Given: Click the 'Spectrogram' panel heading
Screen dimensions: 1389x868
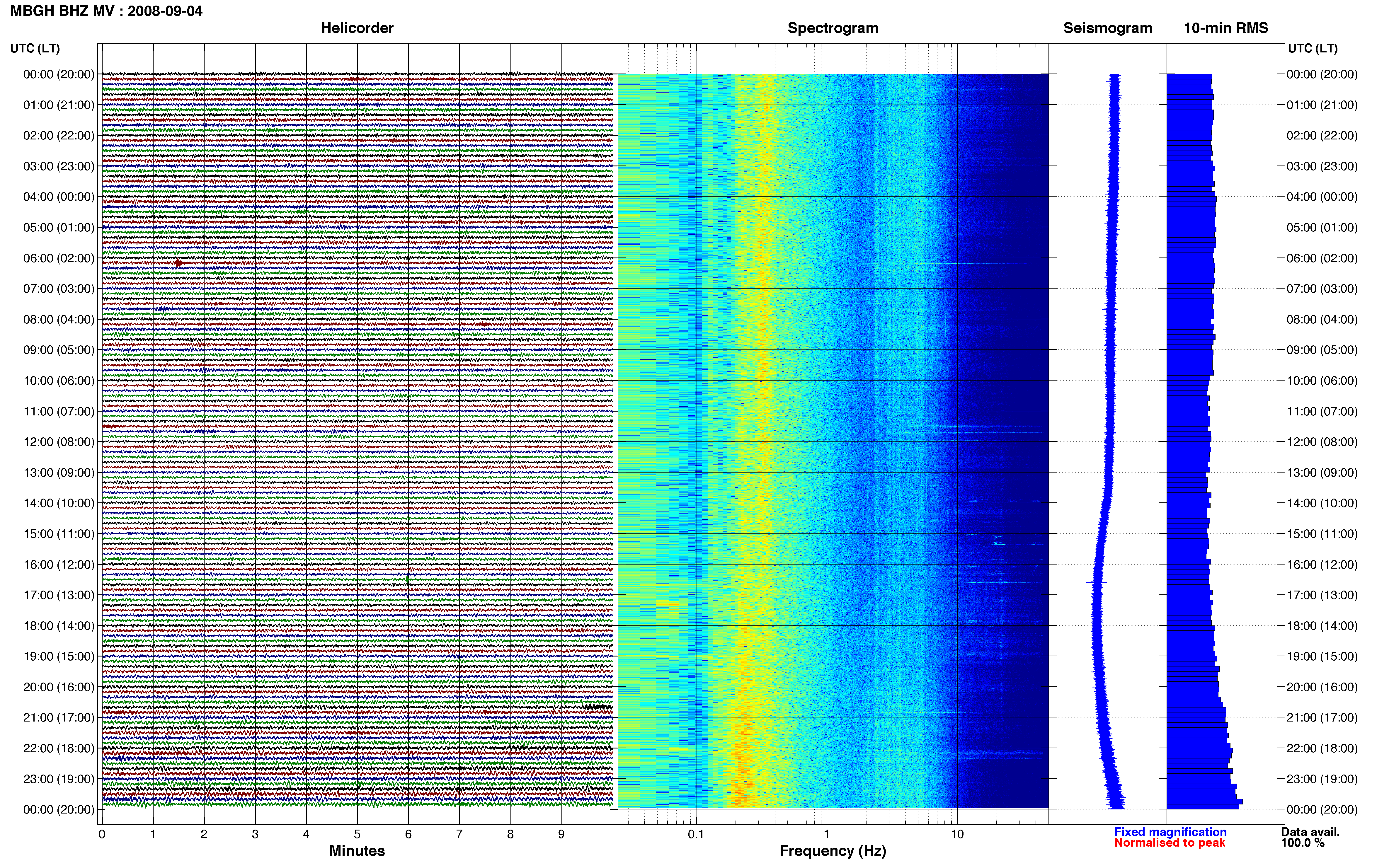Looking at the screenshot, I should point(833,28).
